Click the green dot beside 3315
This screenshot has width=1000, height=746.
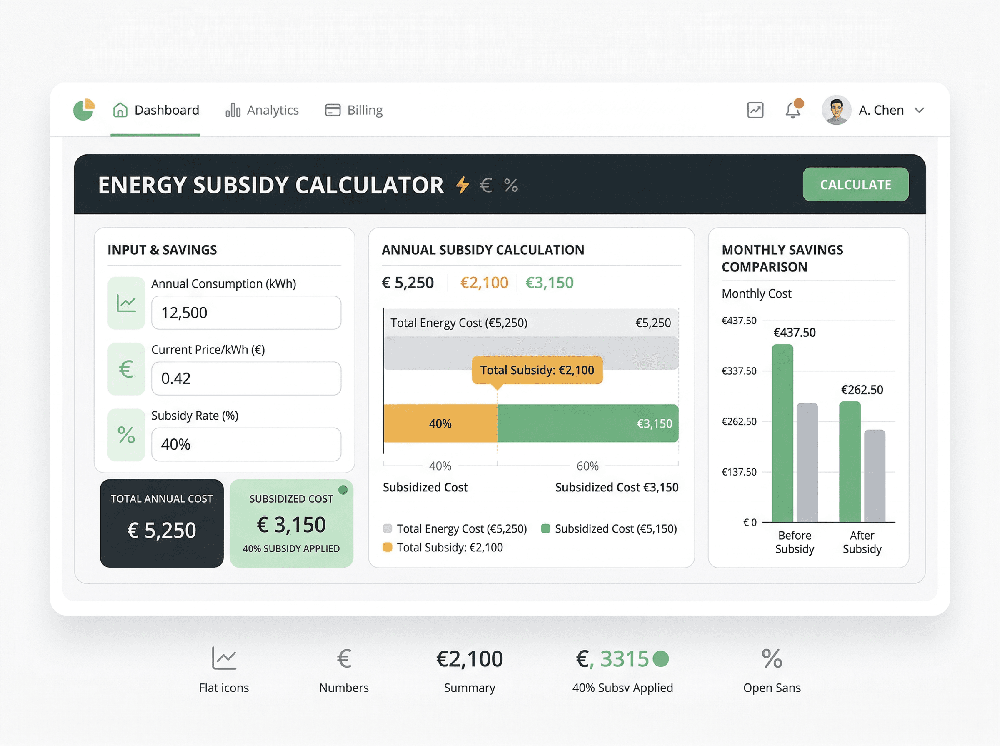point(661,659)
